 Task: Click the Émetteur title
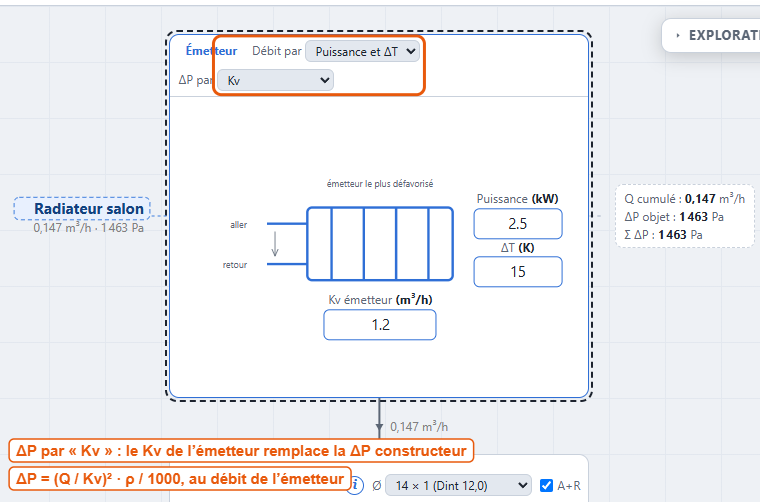211,51
